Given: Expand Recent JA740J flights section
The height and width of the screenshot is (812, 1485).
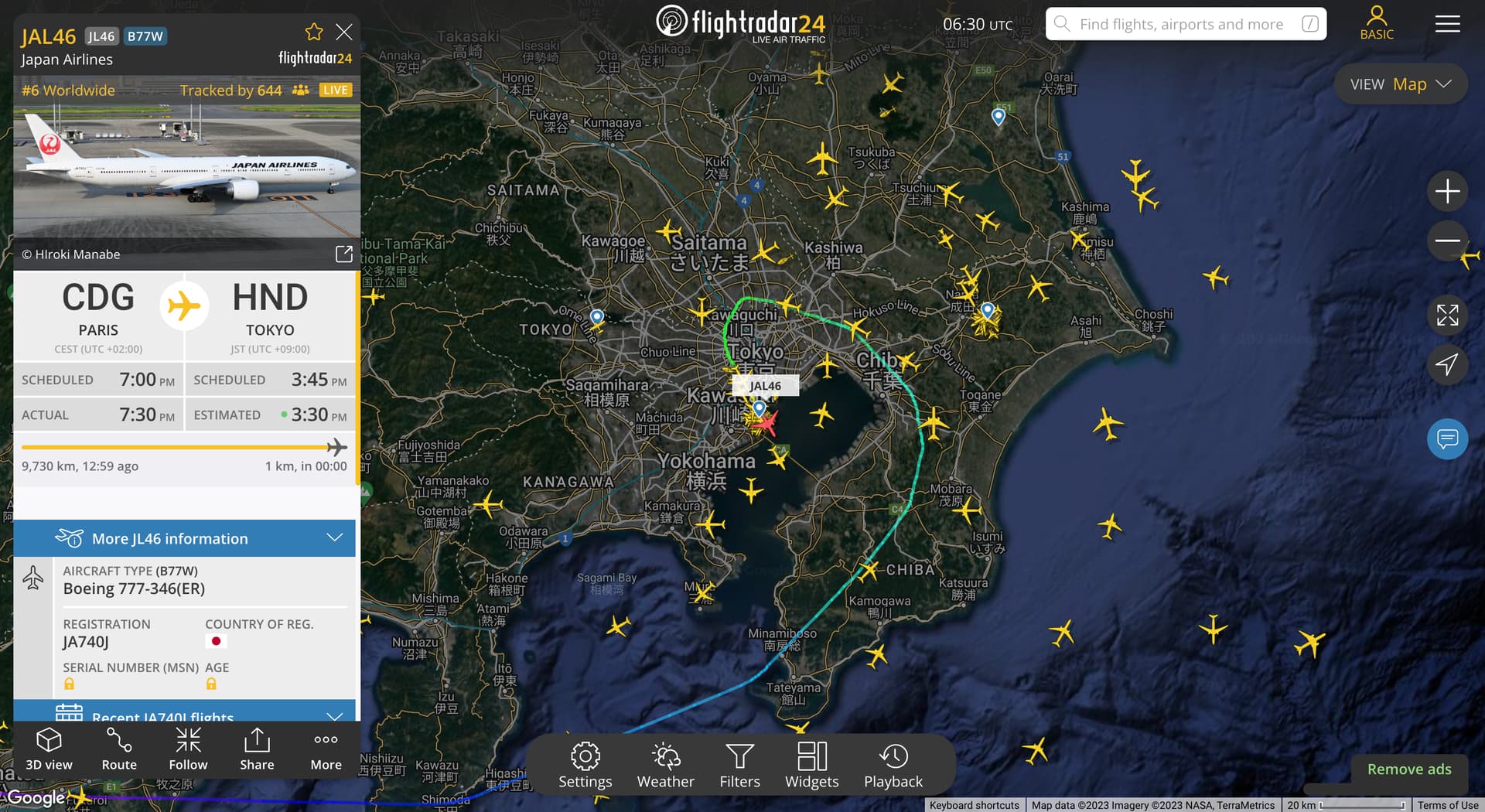Looking at the screenshot, I should click(x=184, y=712).
